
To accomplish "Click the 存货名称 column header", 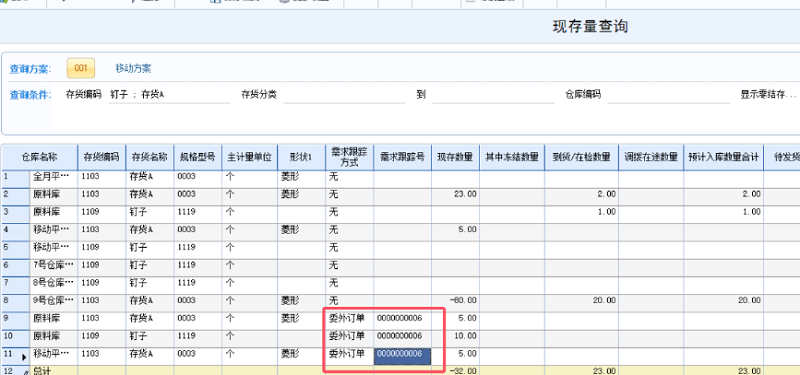I will click(x=149, y=157).
